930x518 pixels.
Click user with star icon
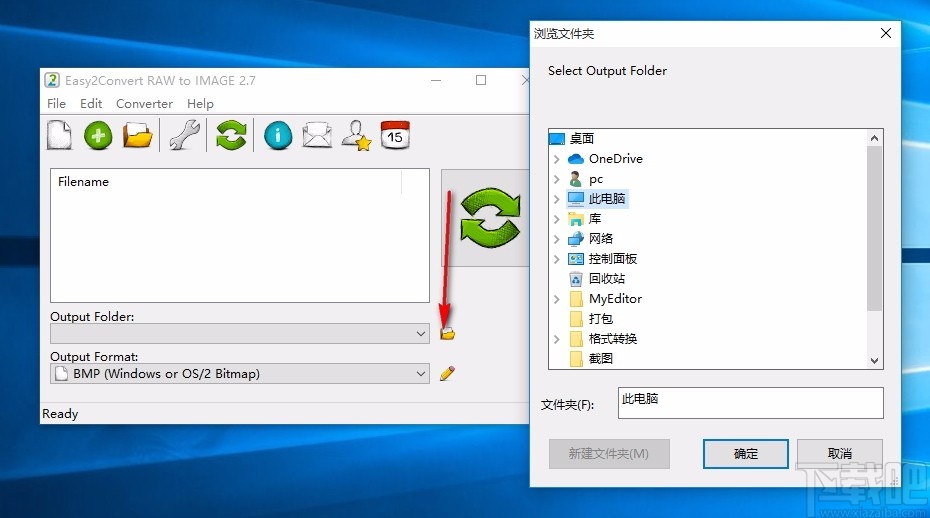[x=356, y=136]
